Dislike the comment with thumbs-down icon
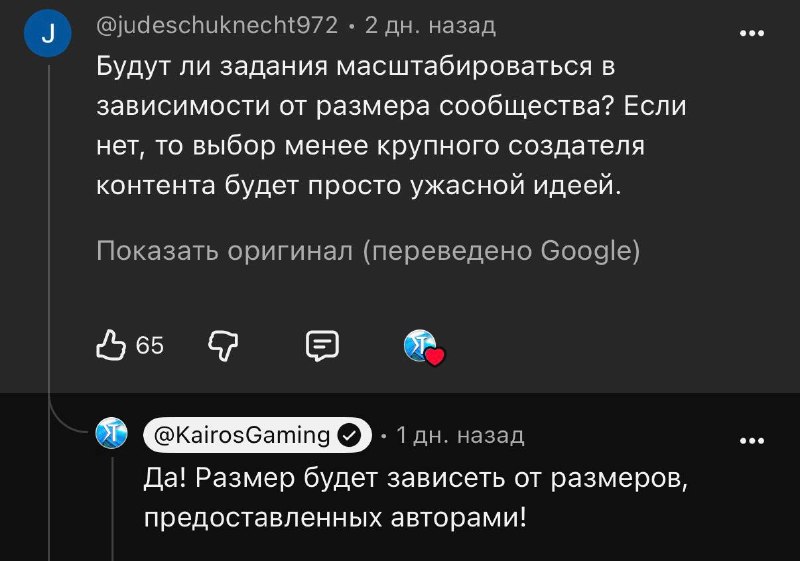The width and height of the screenshot is (800, 561). tap(223, 346)
